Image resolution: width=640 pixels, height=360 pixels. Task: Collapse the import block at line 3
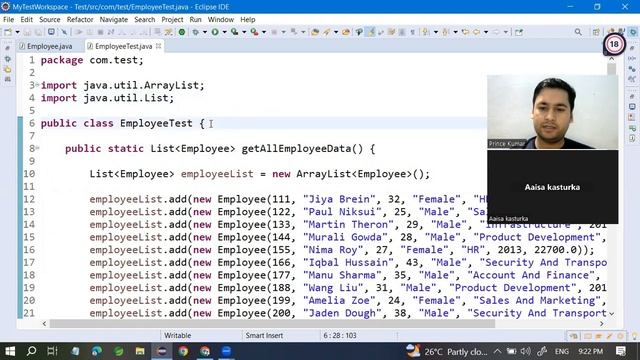37,85
